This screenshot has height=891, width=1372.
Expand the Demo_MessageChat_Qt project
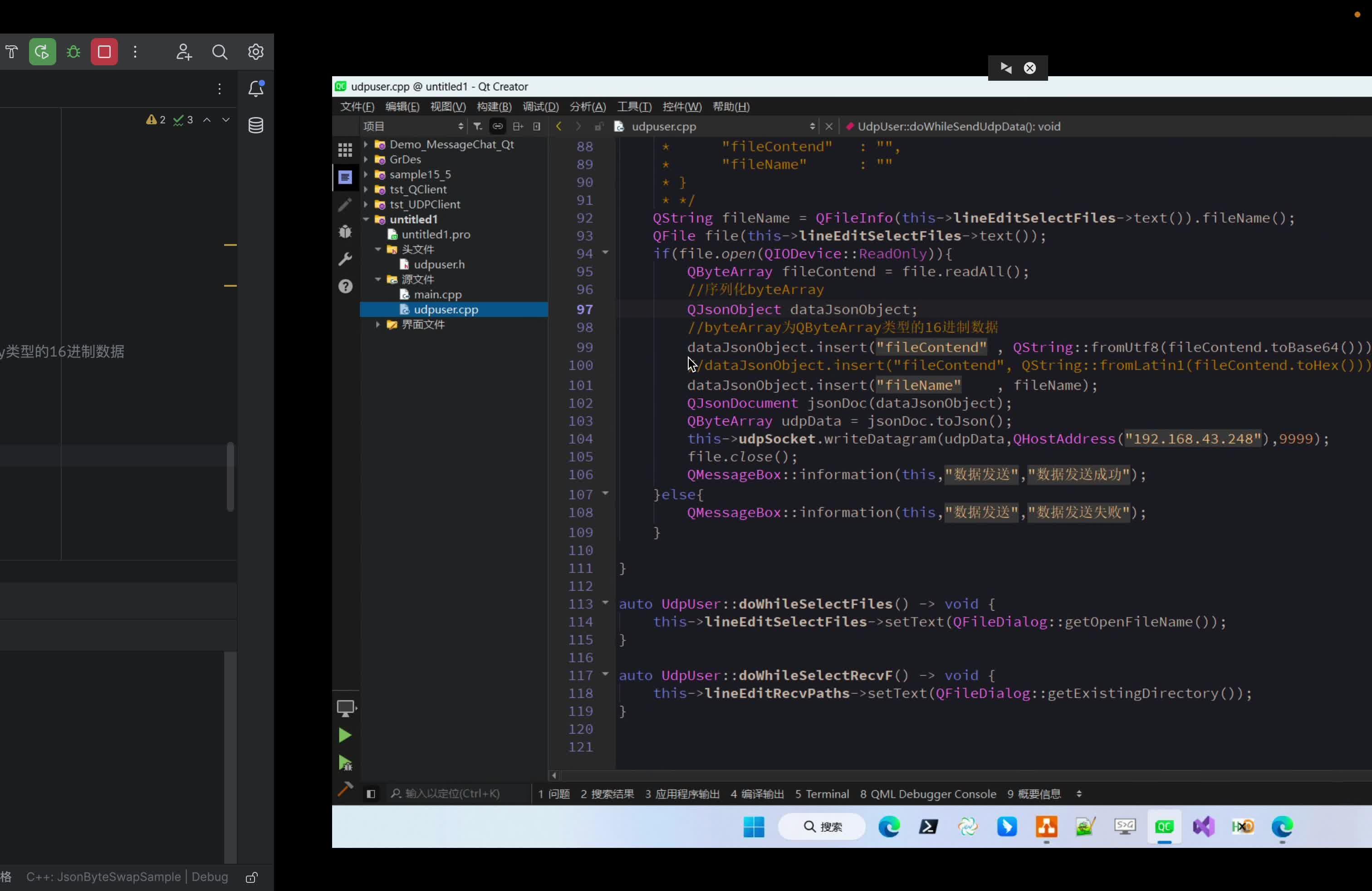click(366, 144)
